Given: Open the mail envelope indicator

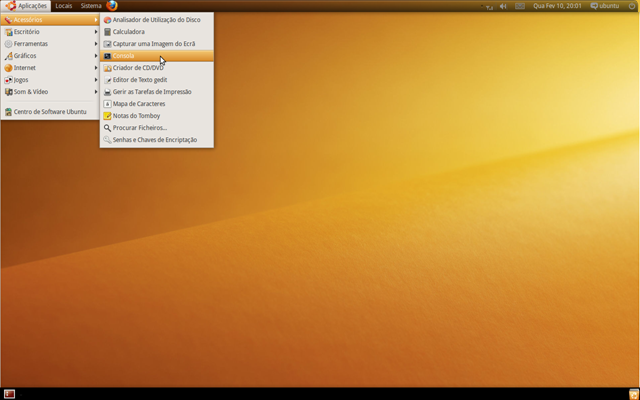Looking at the screenshot, I should [x=520, y=6].
